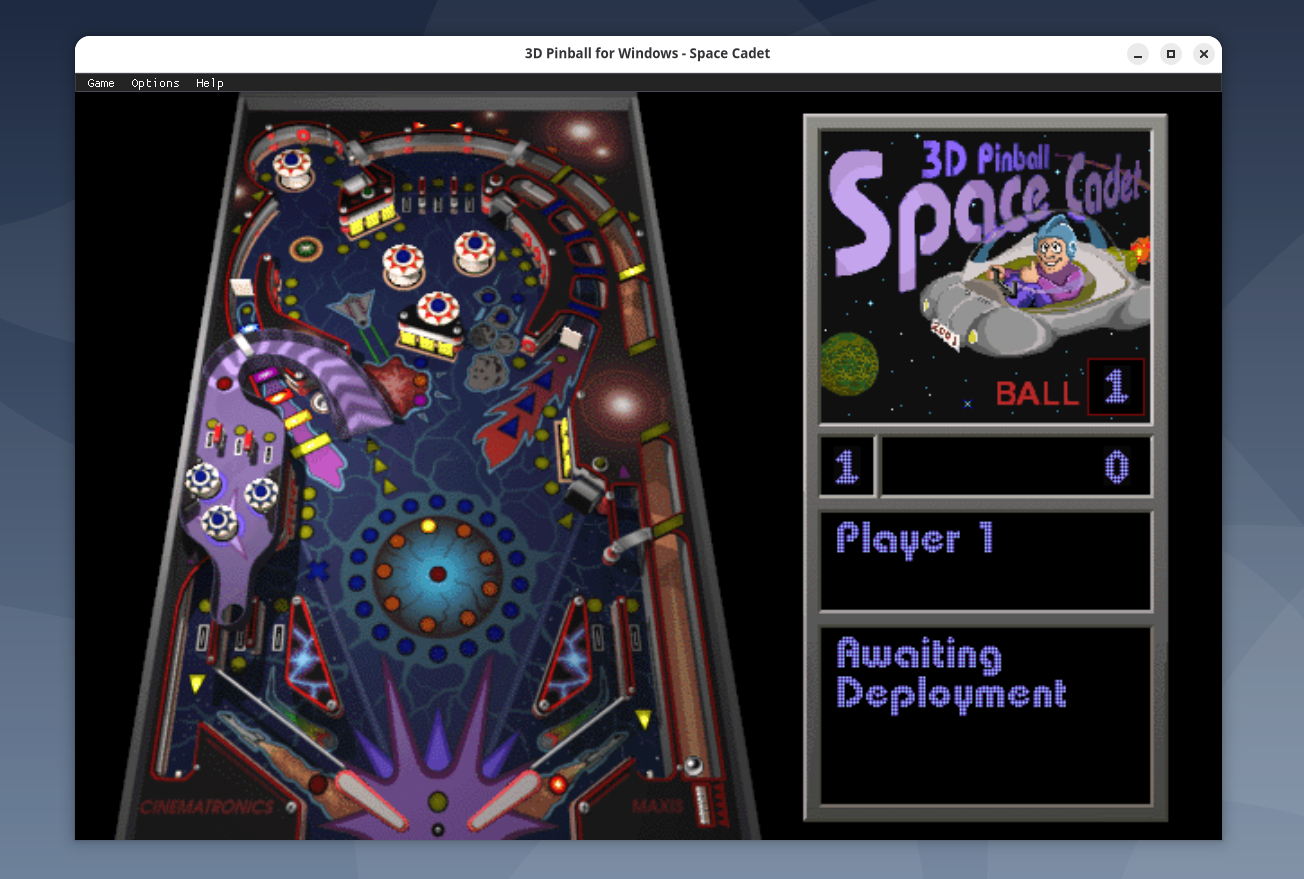
Task: Click the red-bordered ball number box
Action: pyautogui.click(x=1115, y=386)
